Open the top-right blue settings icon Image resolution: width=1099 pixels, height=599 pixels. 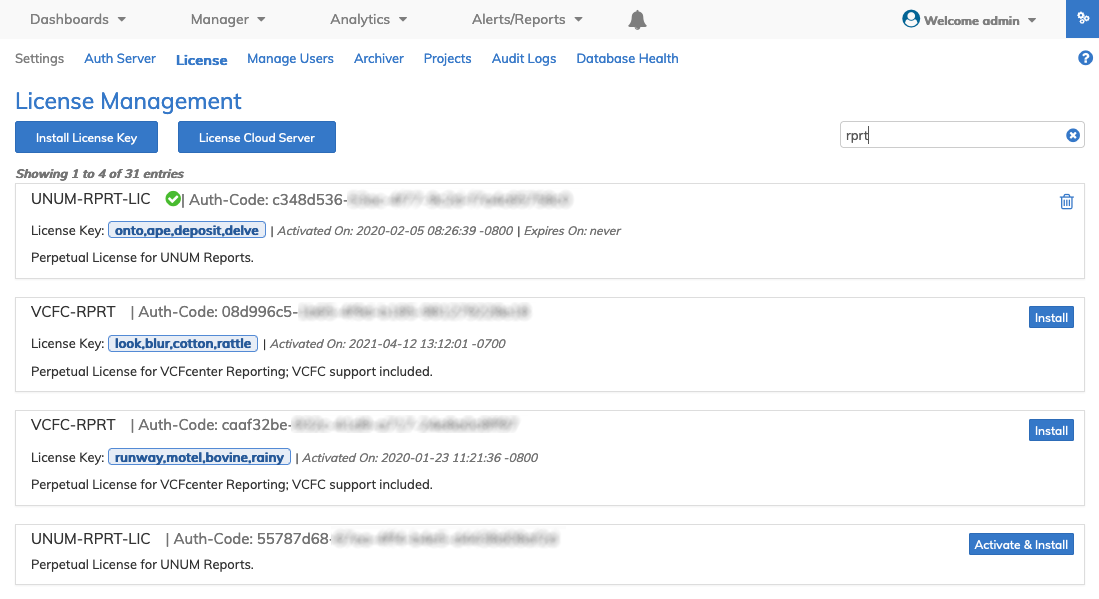point(1082,19)
